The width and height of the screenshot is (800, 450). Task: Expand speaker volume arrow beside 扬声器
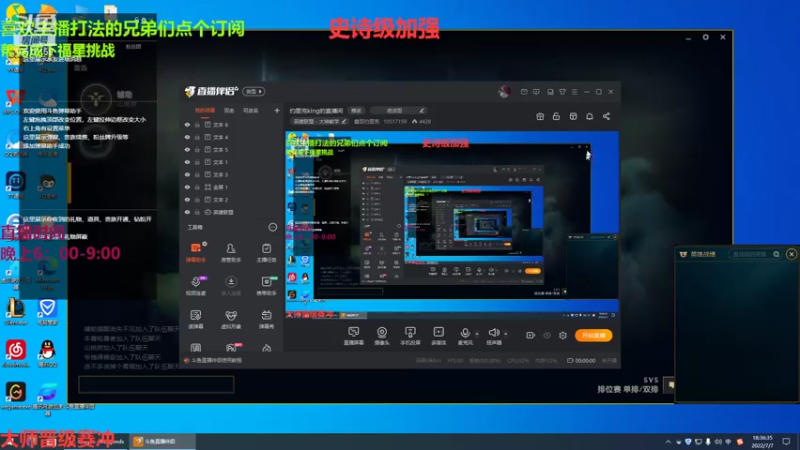pyautogui.click(x=506, y=334)
